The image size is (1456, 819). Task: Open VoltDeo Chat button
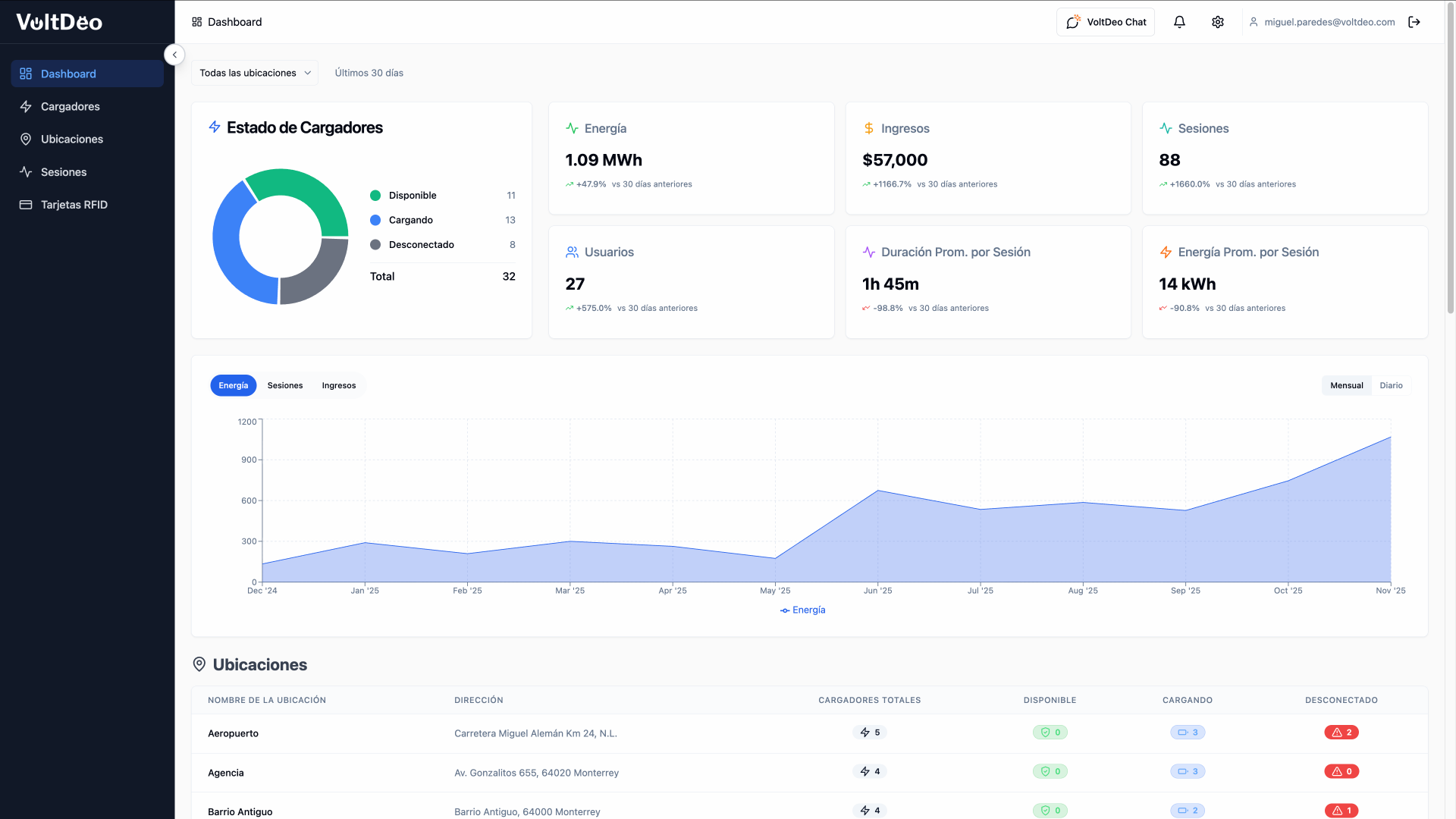pos(1106,22)
